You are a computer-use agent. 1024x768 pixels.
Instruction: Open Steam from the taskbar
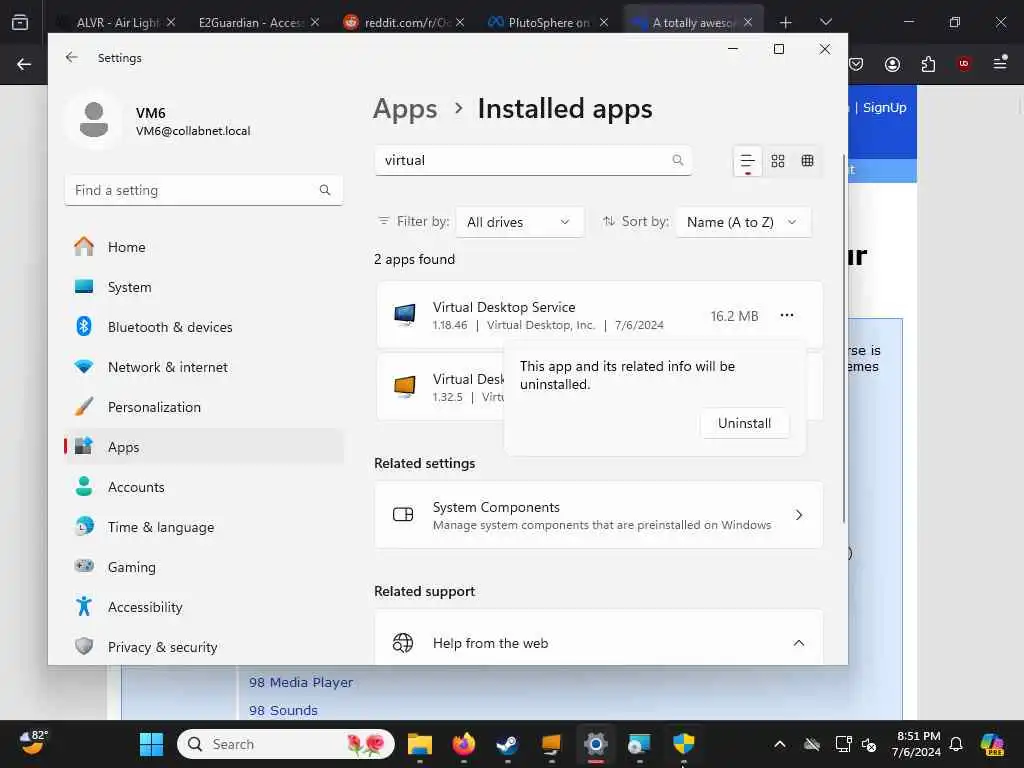(507, 744)
